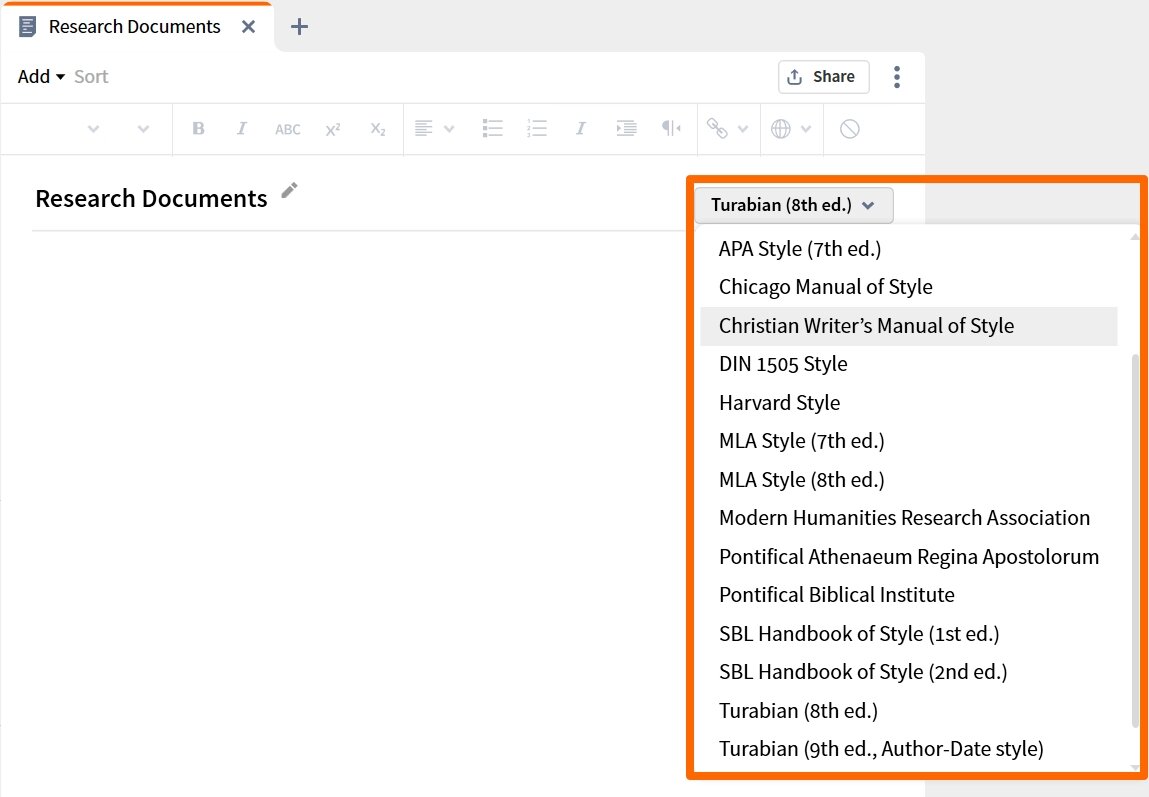Expand the link options arrow
Screen dimensions: 1149x797
(x=742, y=129)
